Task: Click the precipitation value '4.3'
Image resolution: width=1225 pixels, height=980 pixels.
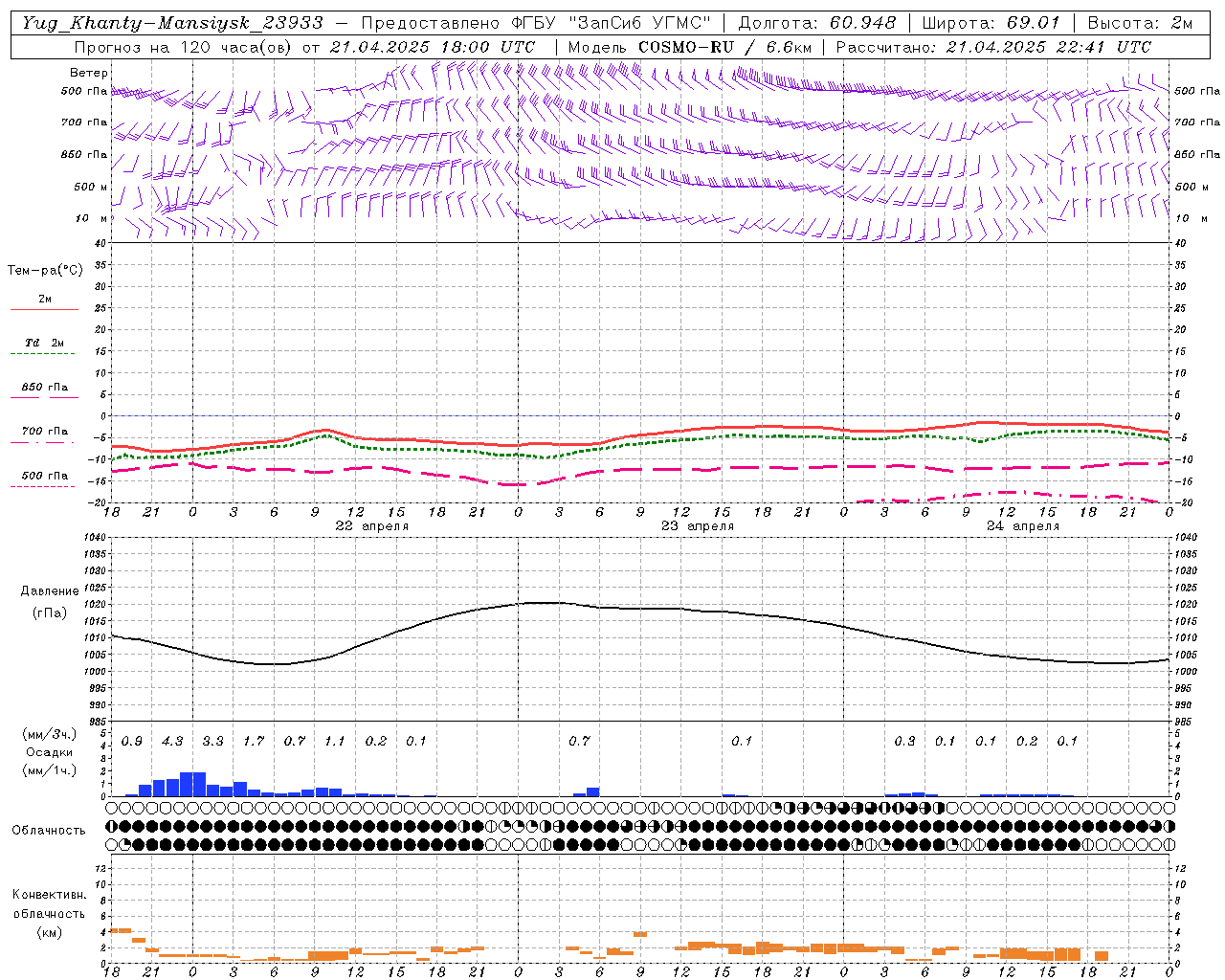Action: (172, 742)
